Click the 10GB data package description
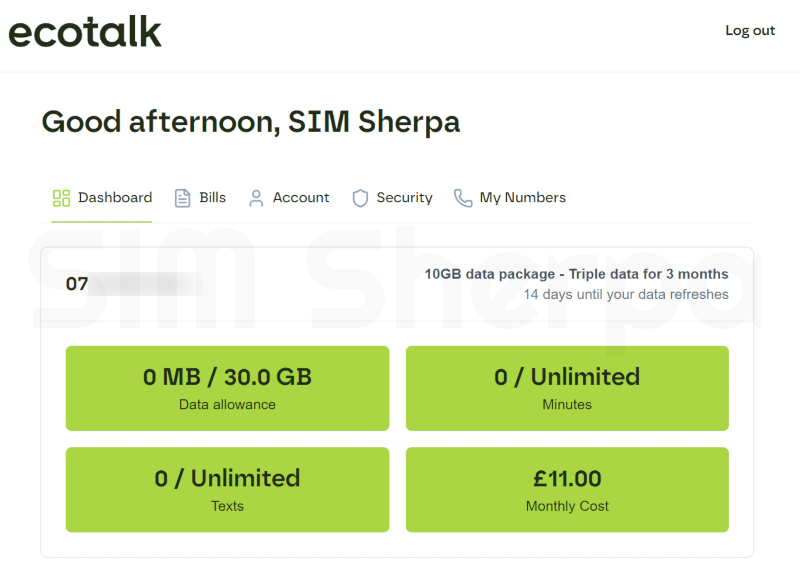 click(576, 274)
